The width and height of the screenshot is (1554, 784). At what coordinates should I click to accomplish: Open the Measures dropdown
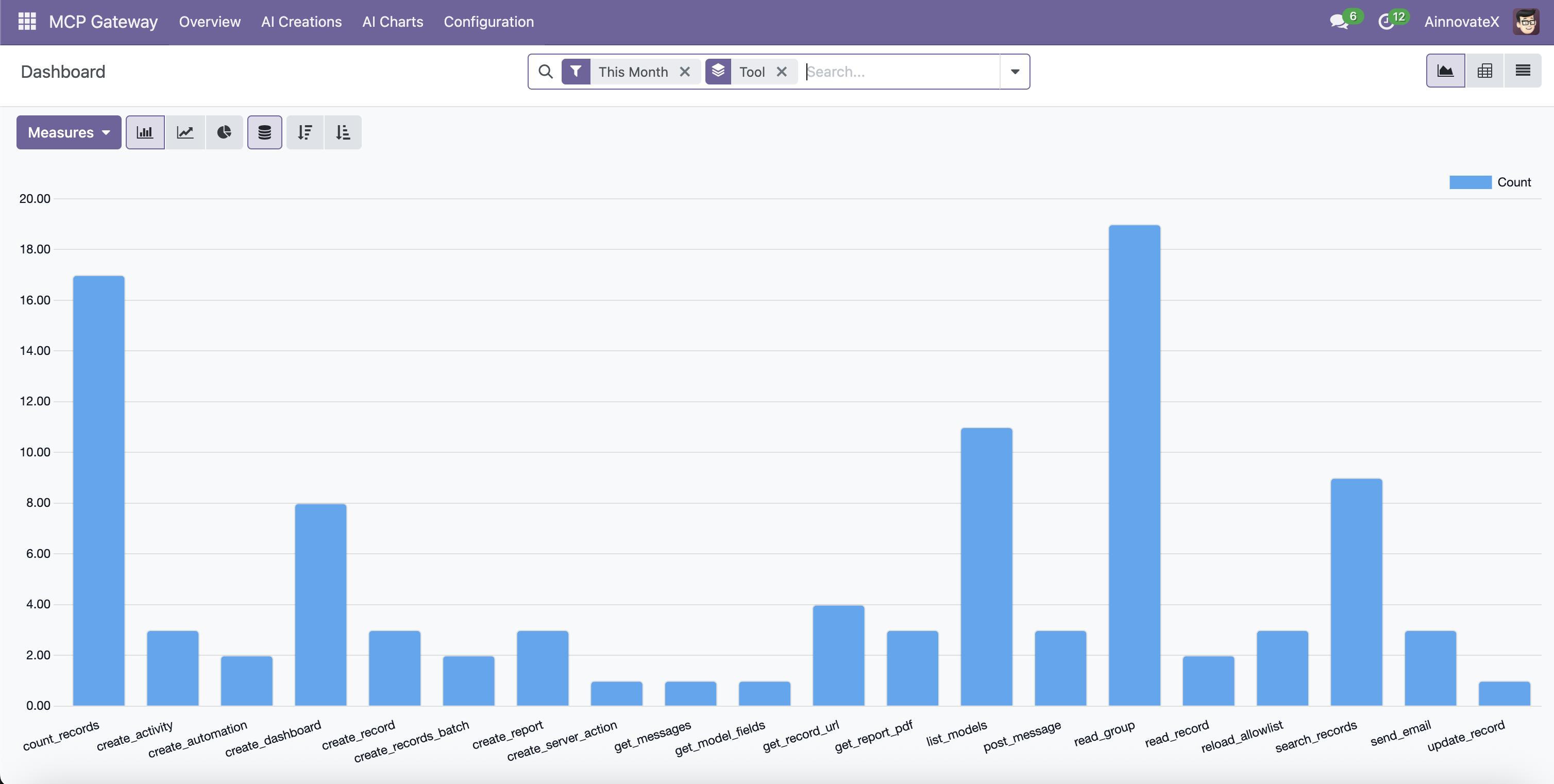pyautogui.click(x=68, y=132)
